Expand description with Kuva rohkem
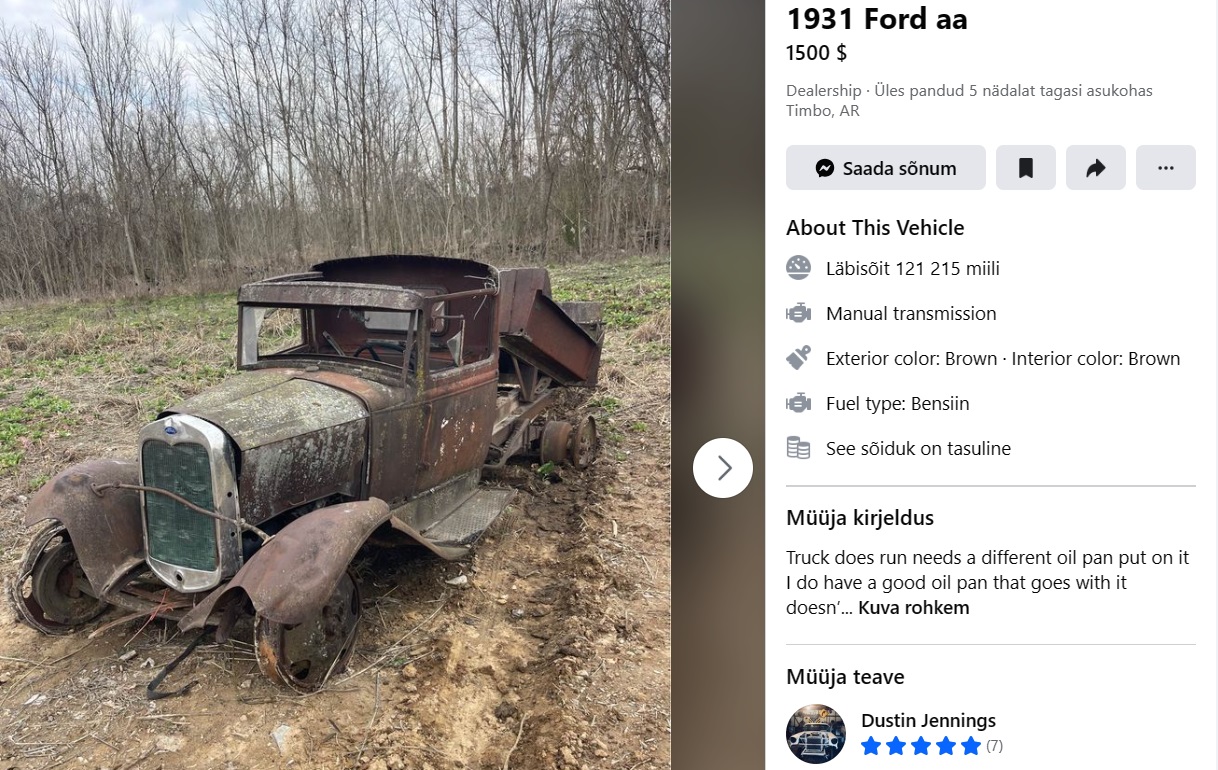This screenshot has height=770, width=1218. tap(913, 608)
